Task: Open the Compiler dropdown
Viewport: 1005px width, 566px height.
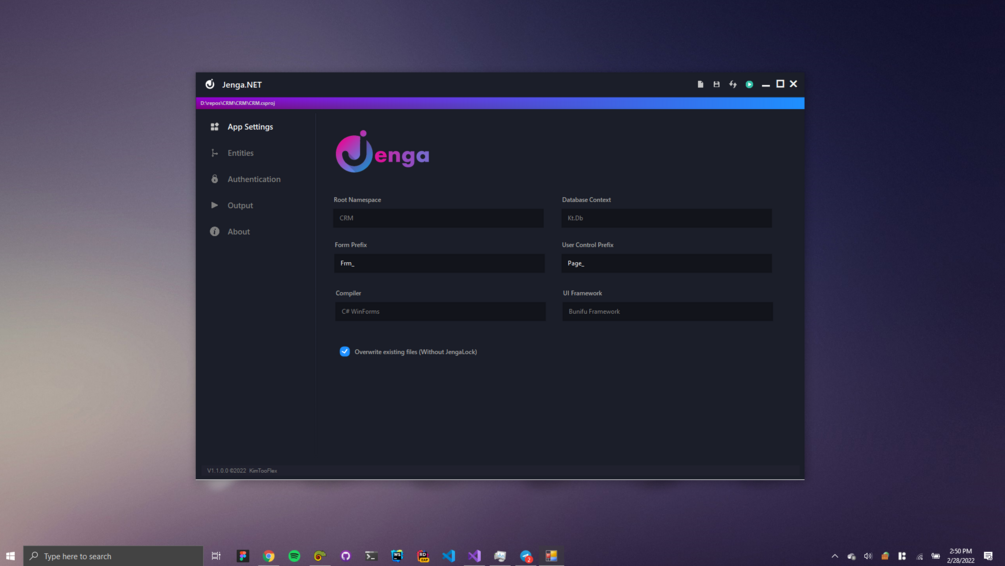Action: click(440, 312)
